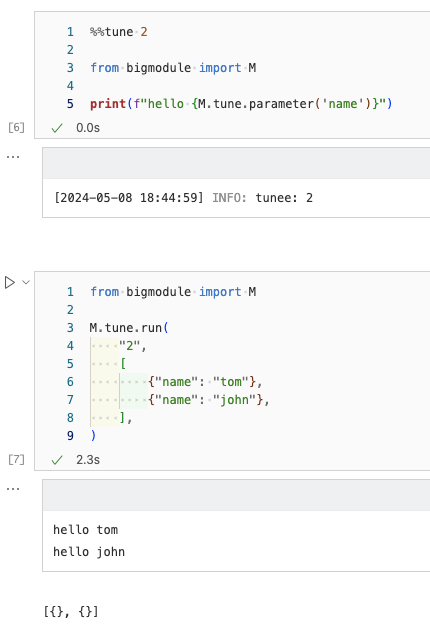Click line number 9 in the second cell
430x632 pixels.
pyautogui.click(x=70, y=436)
